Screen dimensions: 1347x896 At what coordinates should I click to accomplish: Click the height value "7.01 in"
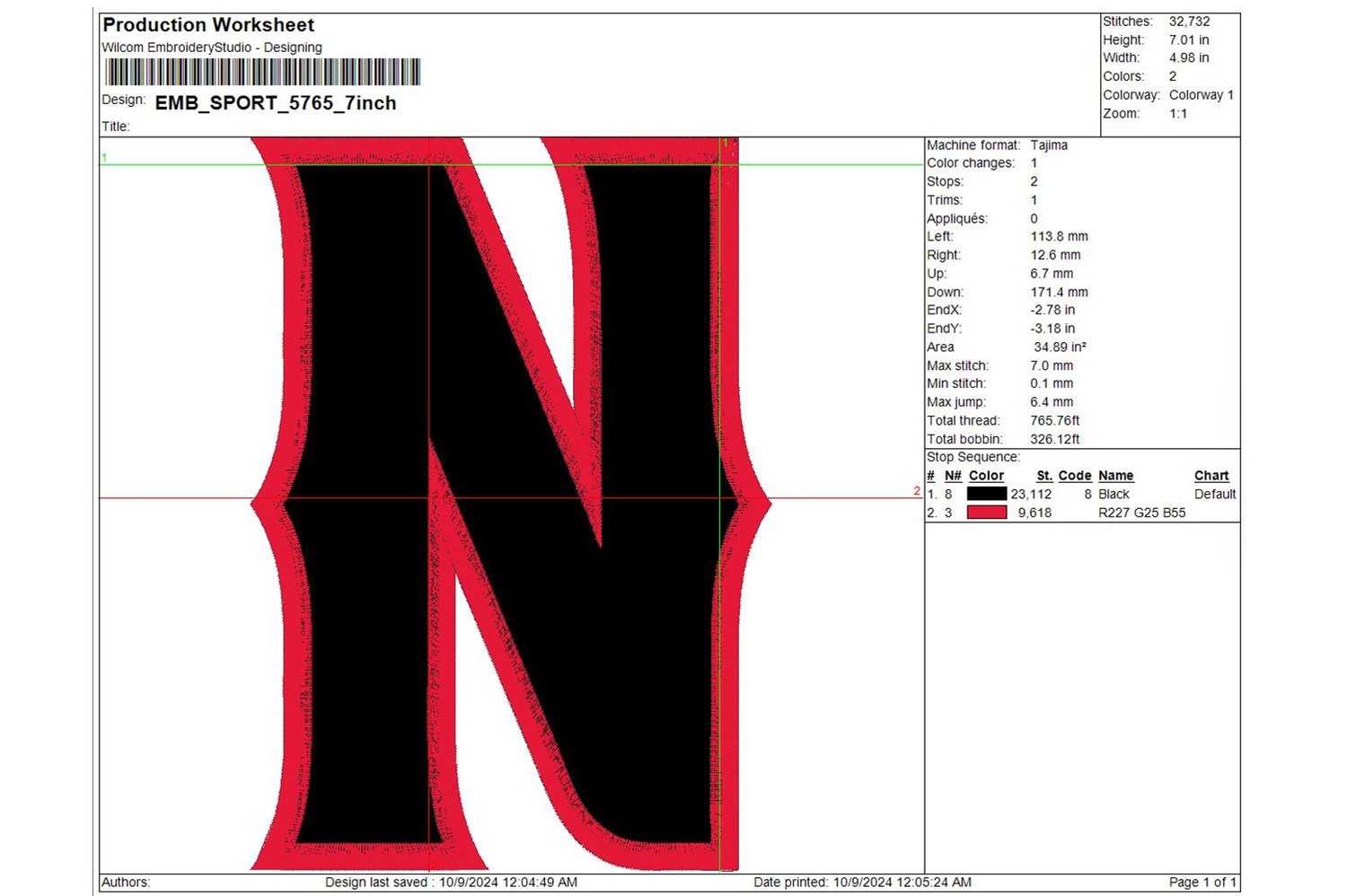1189,40
